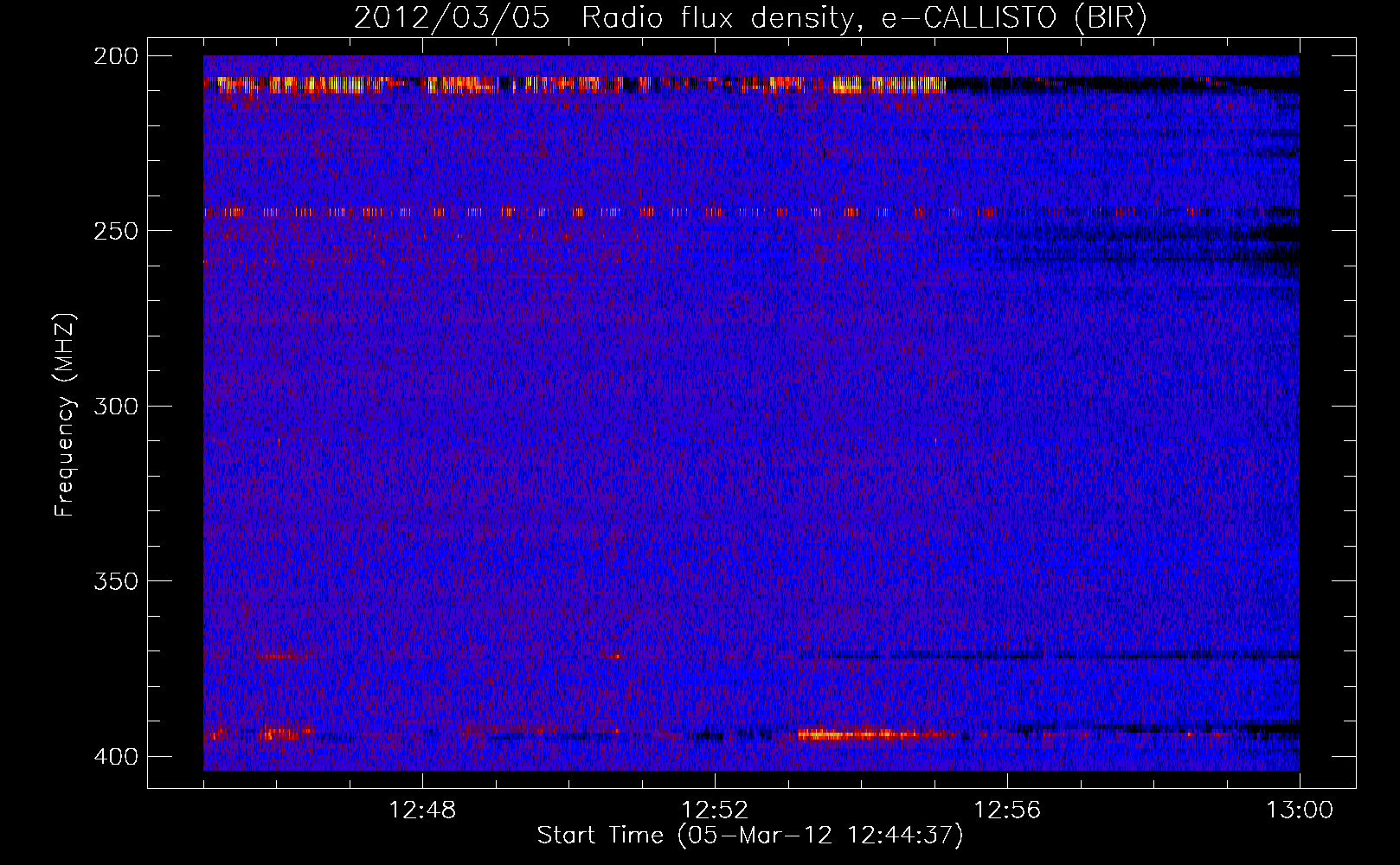Click the 12:48 time tick label
The height and width of the screenshot is (865, 1400).
(x=422, y=811)
